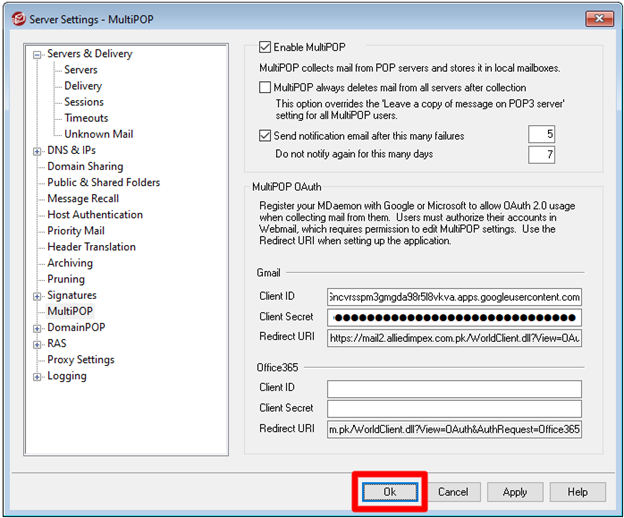
Task: Click the Apply button
Action: (515, 492)
